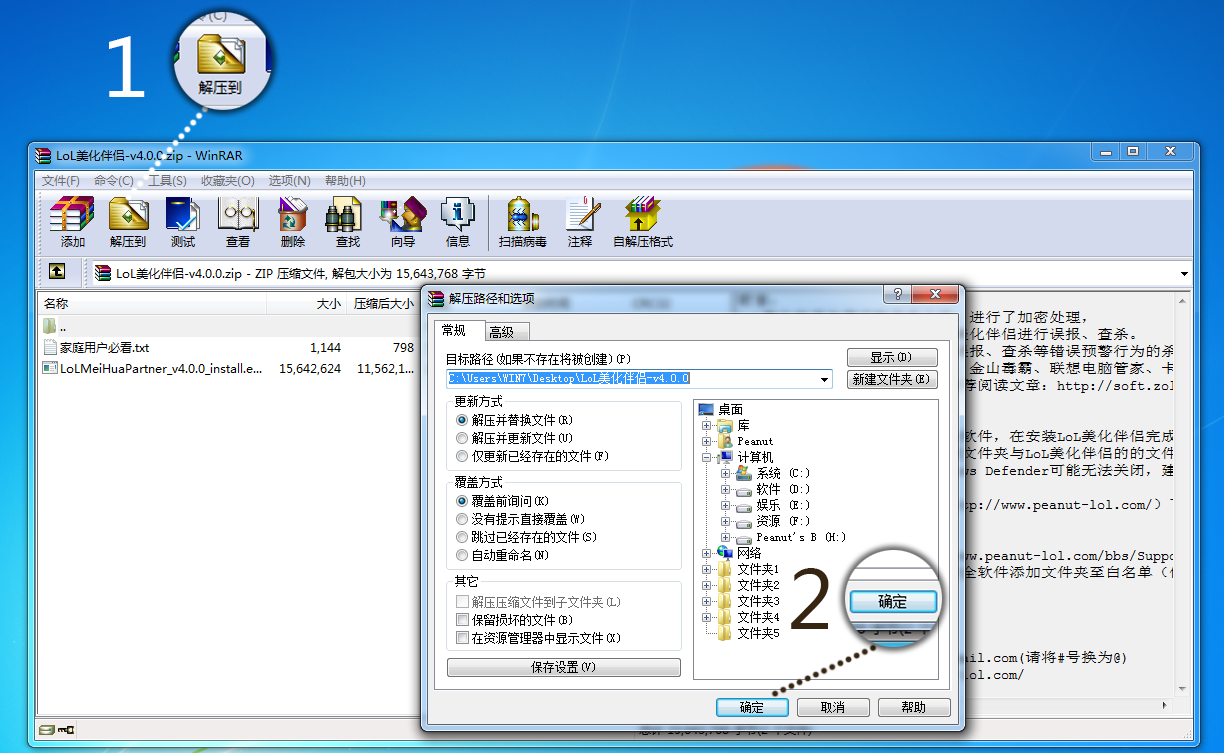
Task: Enable 保留损坏的文件 checkbox
Action: point(462,620)
